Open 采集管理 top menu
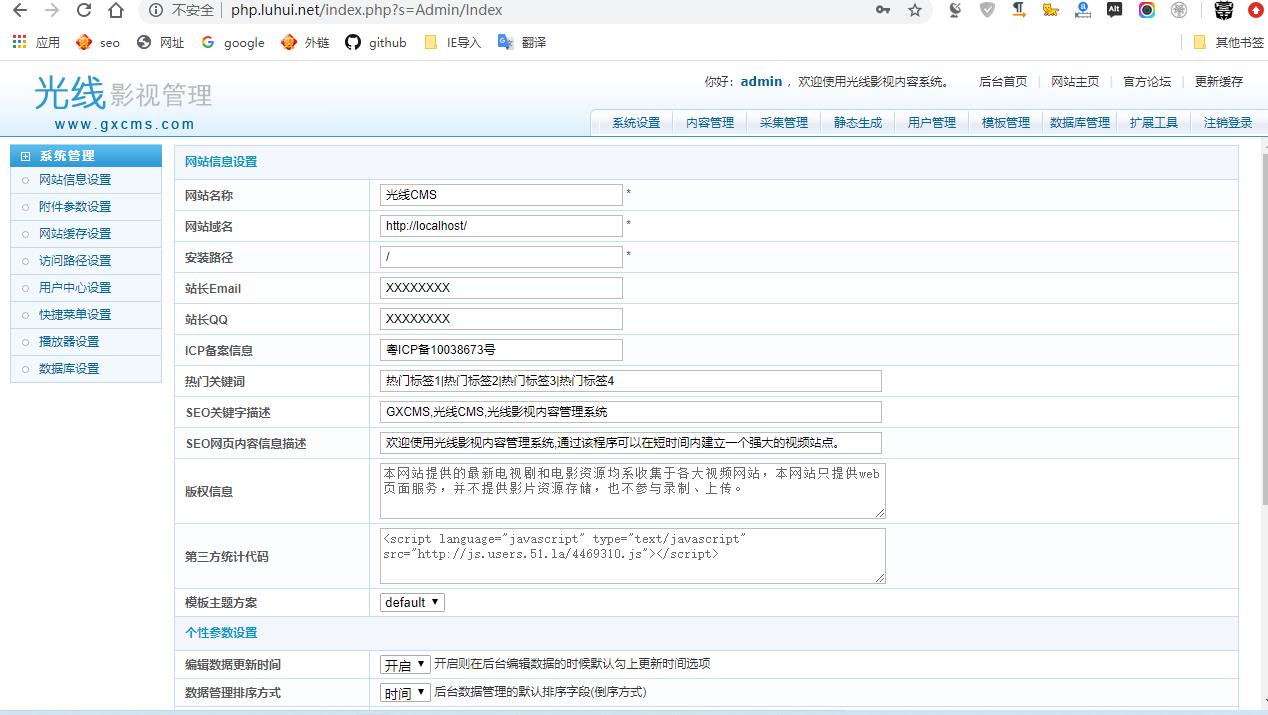 point(784,122)
